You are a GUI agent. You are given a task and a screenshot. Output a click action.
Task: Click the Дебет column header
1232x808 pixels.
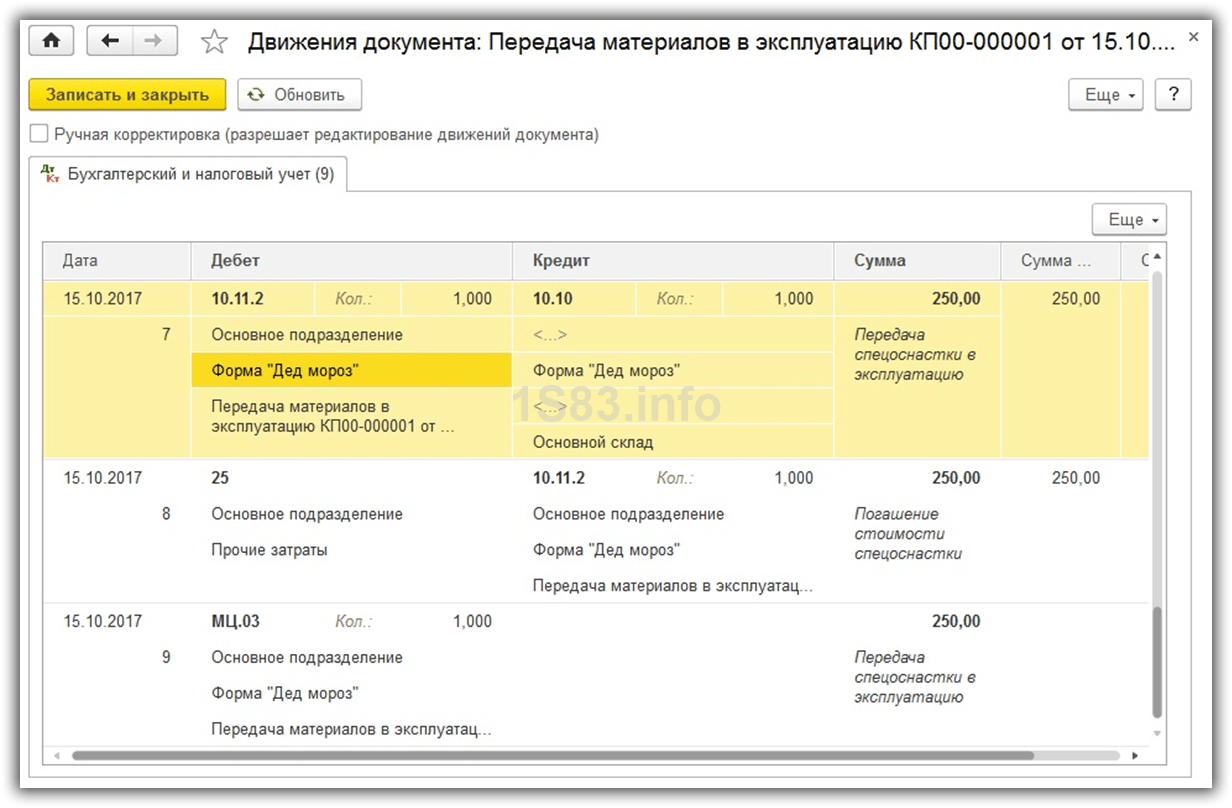[350, 261]
